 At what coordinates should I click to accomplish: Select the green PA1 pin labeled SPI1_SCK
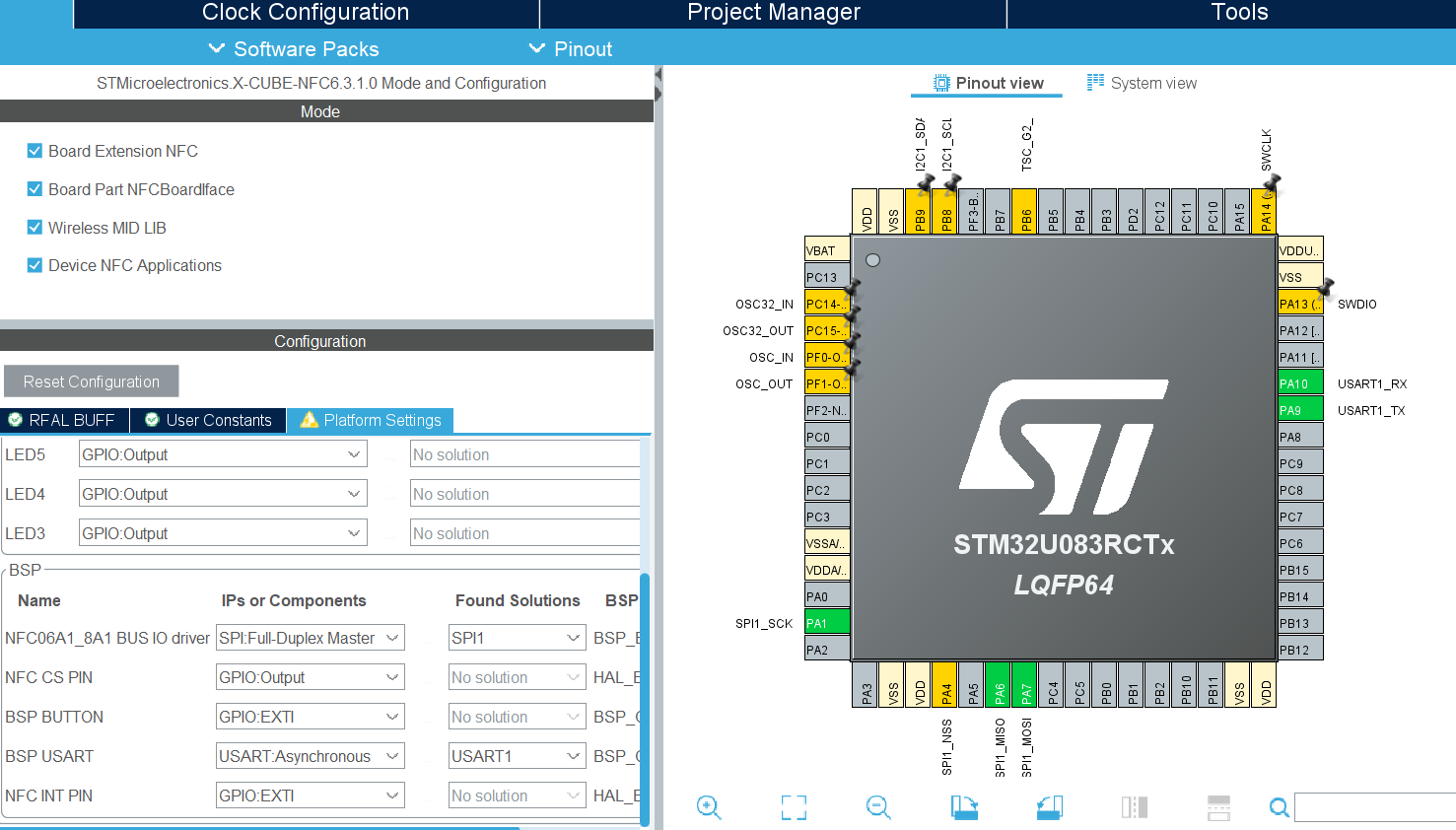[x=826, y=621]
